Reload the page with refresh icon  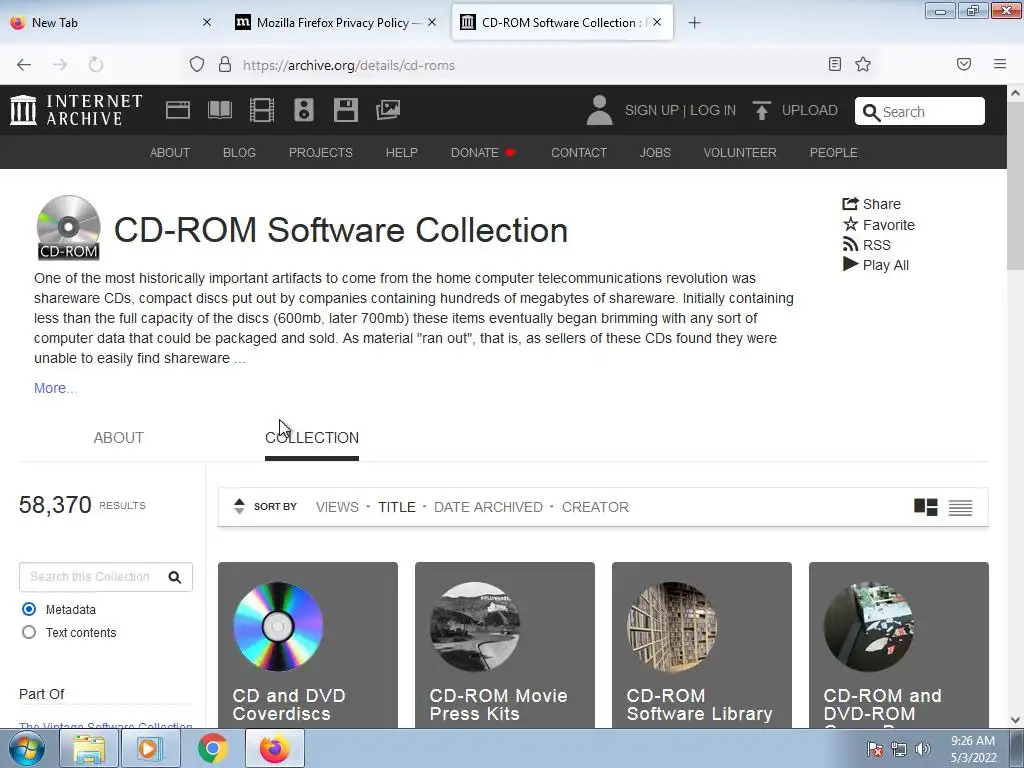pos(96,65)
